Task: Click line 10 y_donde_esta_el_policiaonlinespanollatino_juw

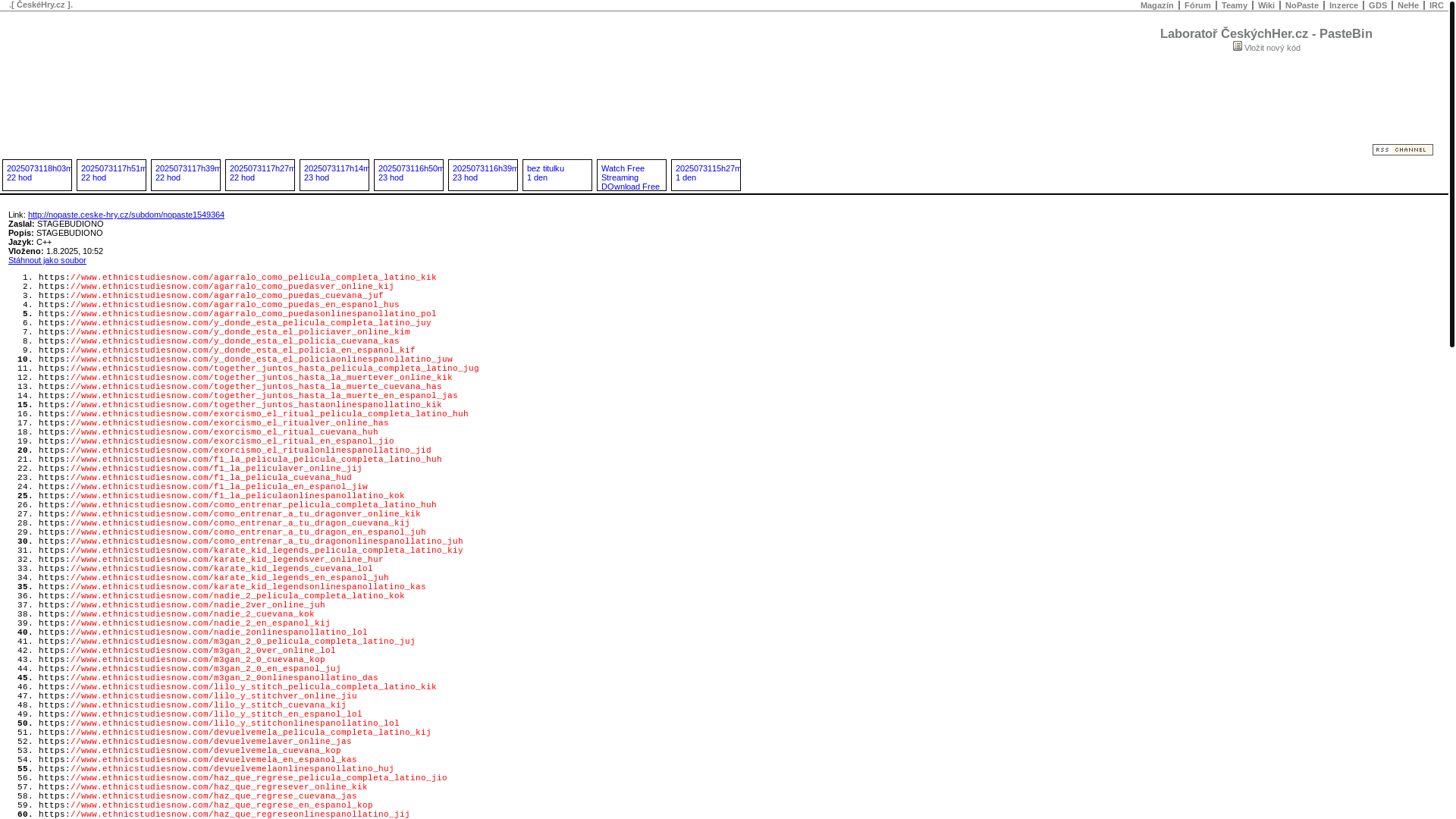Action: [246, 359]
